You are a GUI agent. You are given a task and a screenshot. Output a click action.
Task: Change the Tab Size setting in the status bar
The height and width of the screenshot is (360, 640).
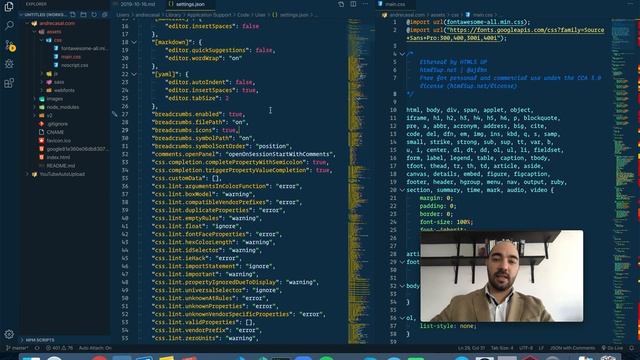point(502,348)
